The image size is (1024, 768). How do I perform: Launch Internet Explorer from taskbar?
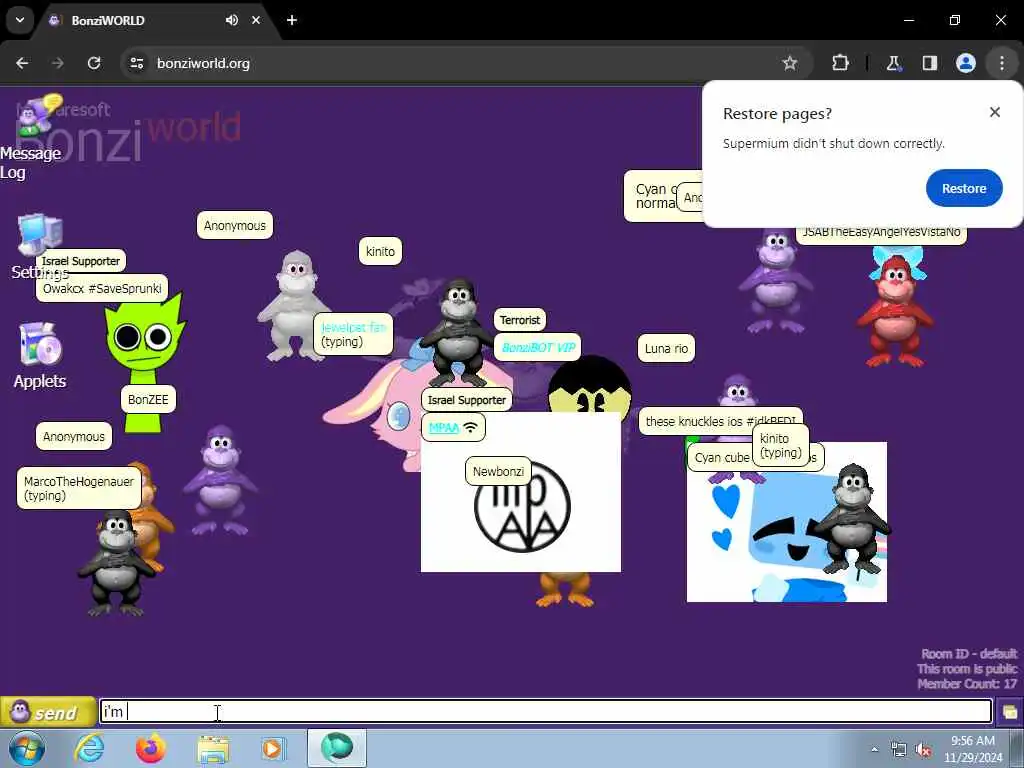point(89,748)
